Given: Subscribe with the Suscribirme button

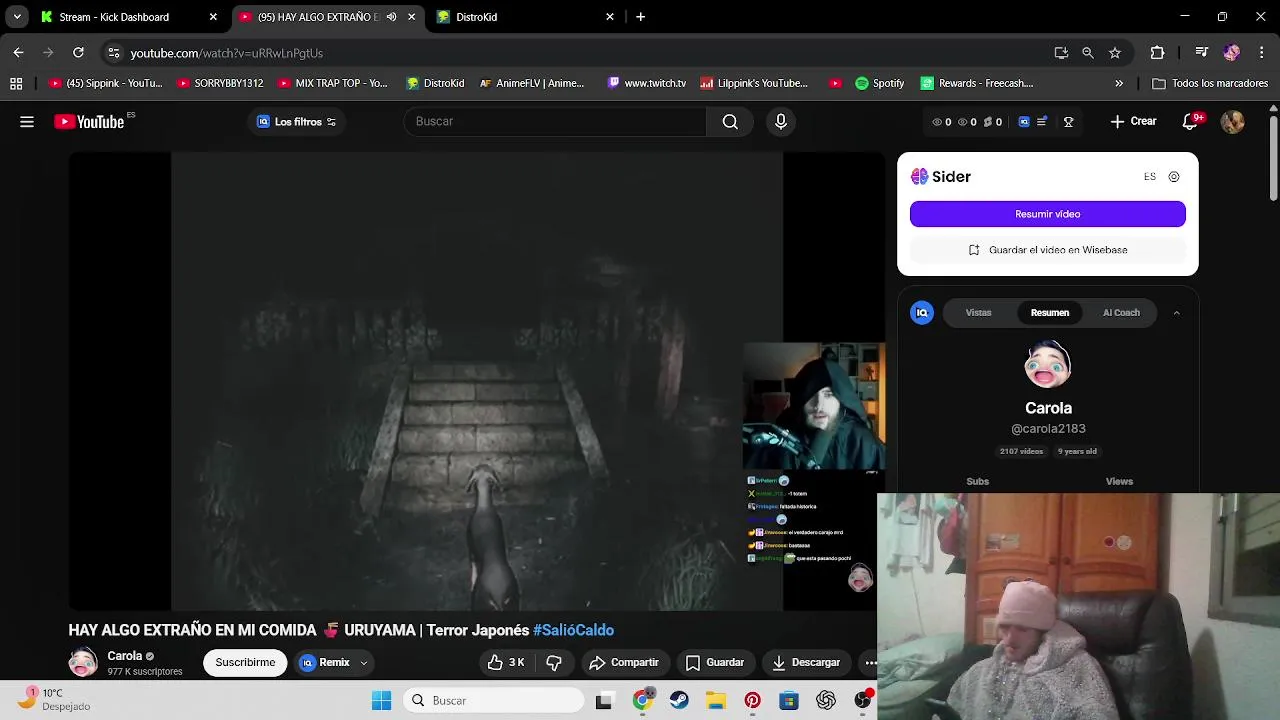Looking at the screenshot, I should pyautogui.click(x=245, y=663).
